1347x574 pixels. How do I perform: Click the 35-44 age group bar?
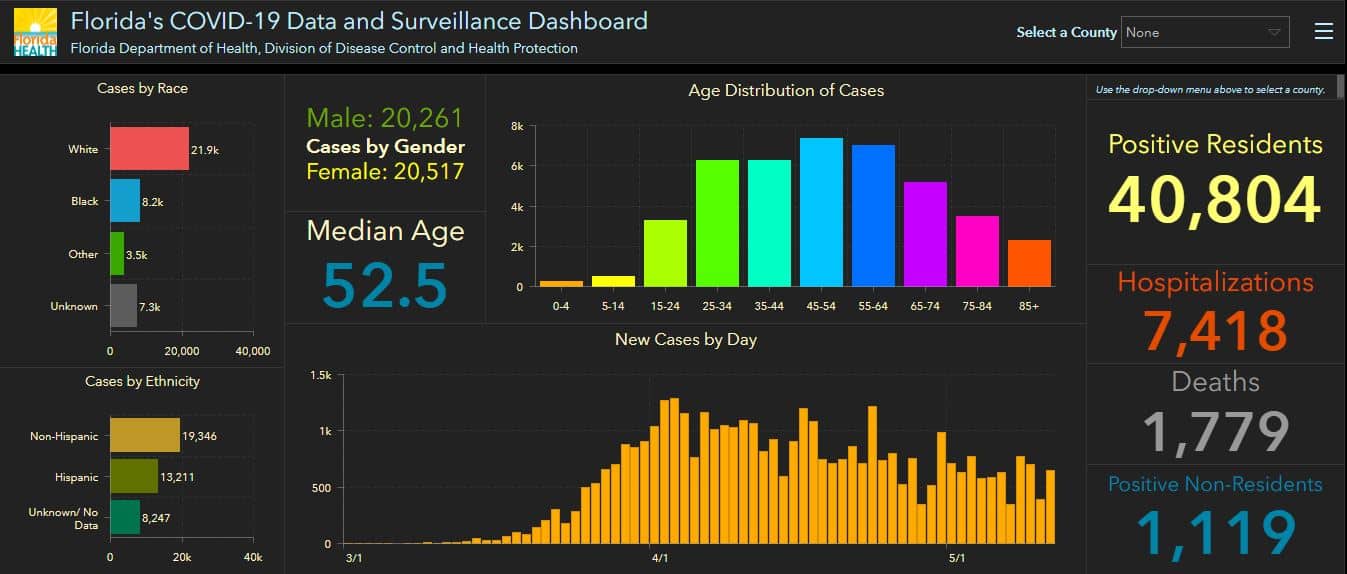[x=769, y=223]
